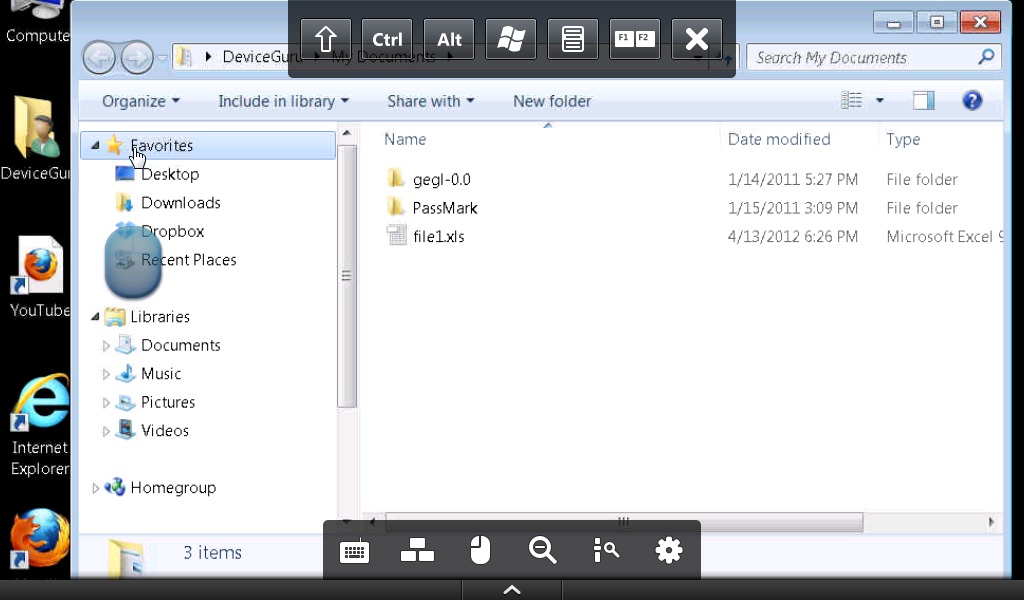Go back in Explorer
The height and width of the screenshot is (600, 1024).
(99, 57)
